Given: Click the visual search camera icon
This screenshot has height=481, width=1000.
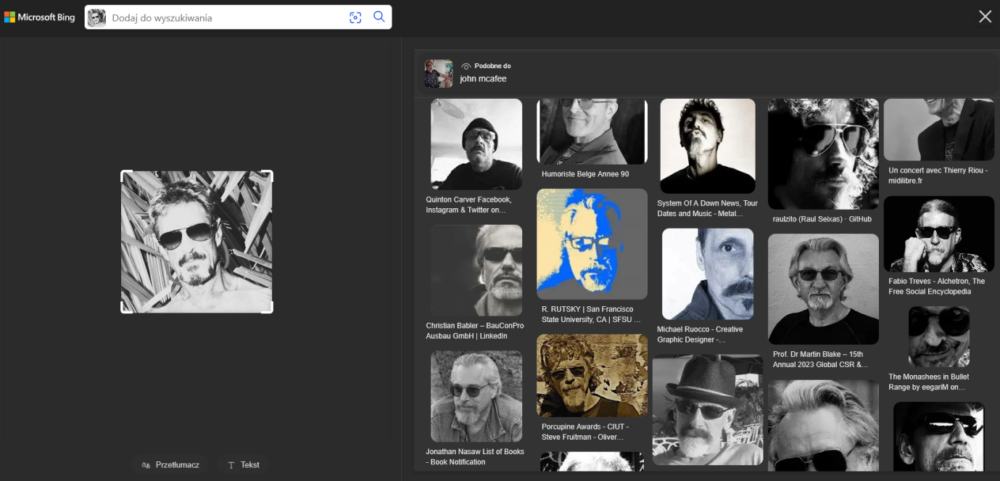Looking at the screenshot, I should point(355,17).
